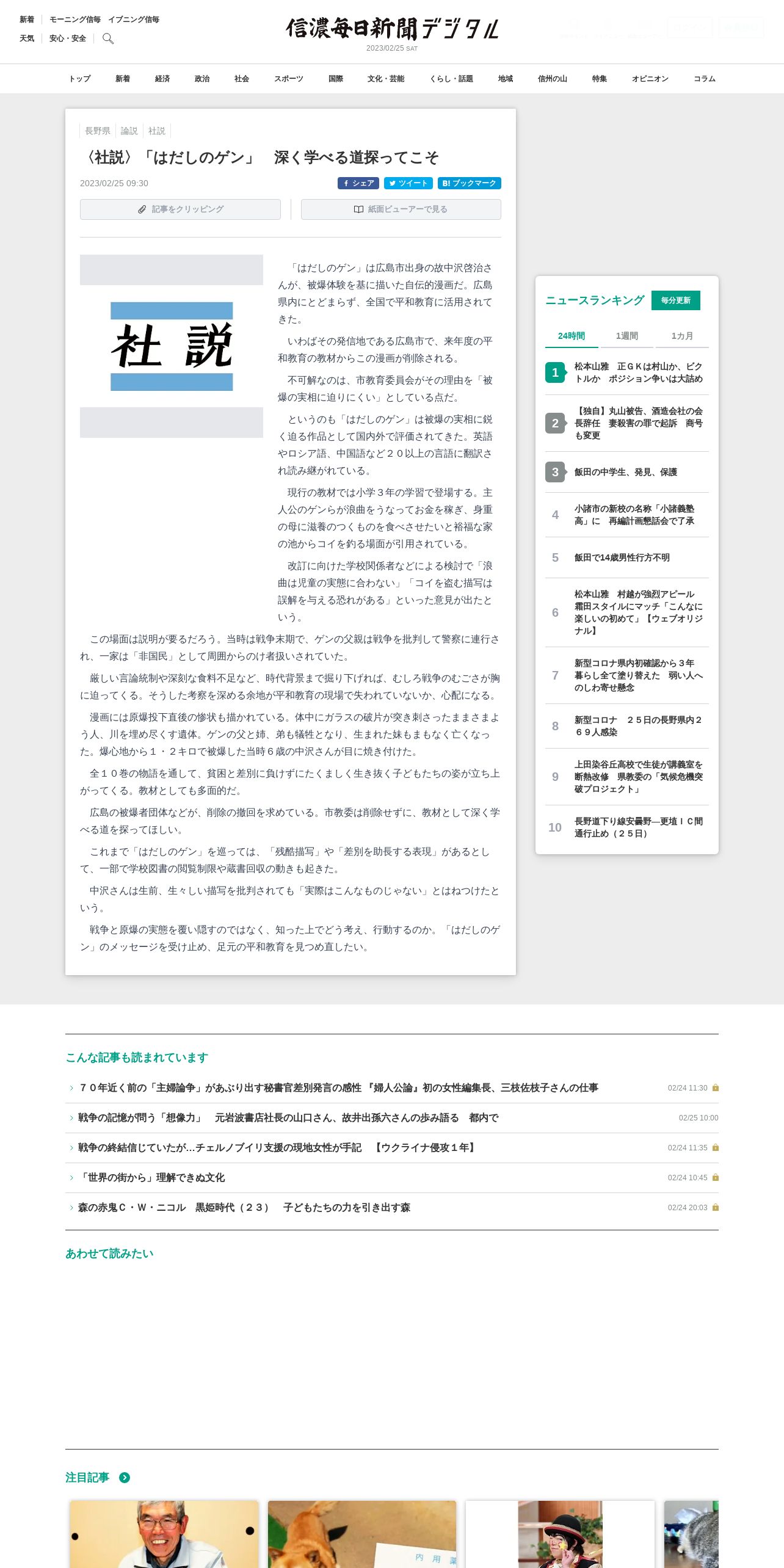Image resolution: width=784 pixels, height=1568 pixels.
Task: Click 論説 breadcrumb tag
Action: 129,131
